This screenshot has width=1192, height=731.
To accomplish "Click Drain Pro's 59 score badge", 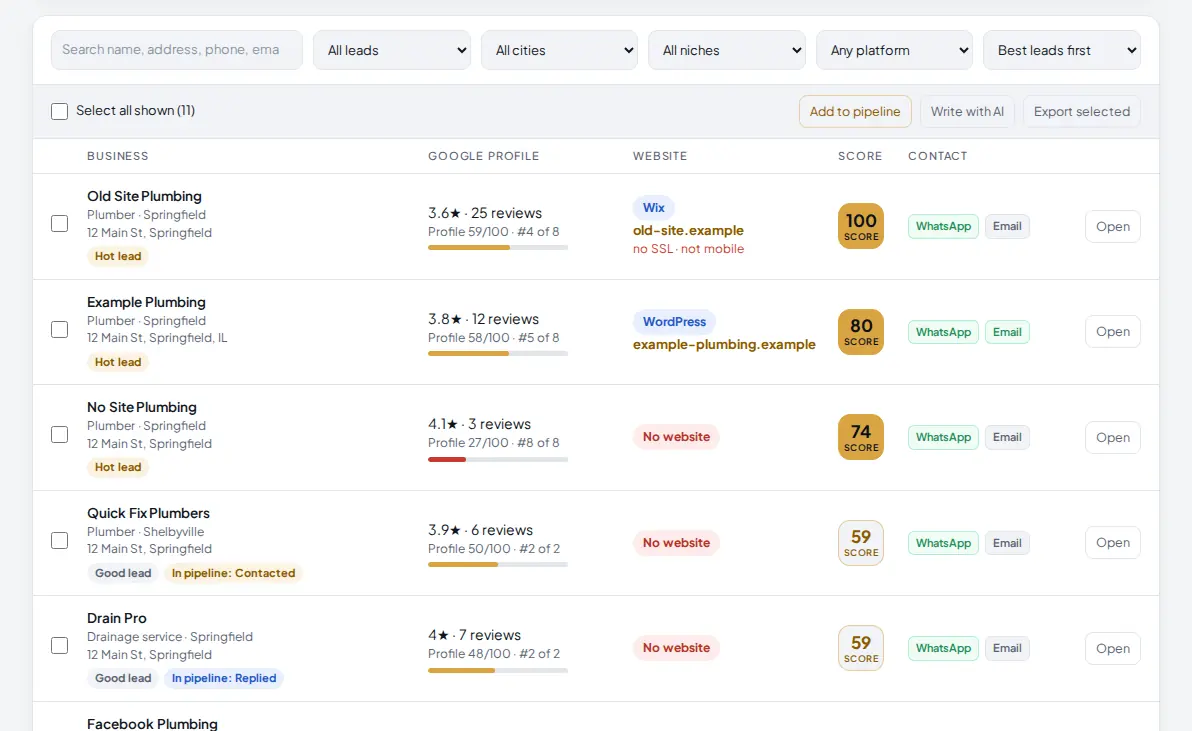I will tap(861, 648).
